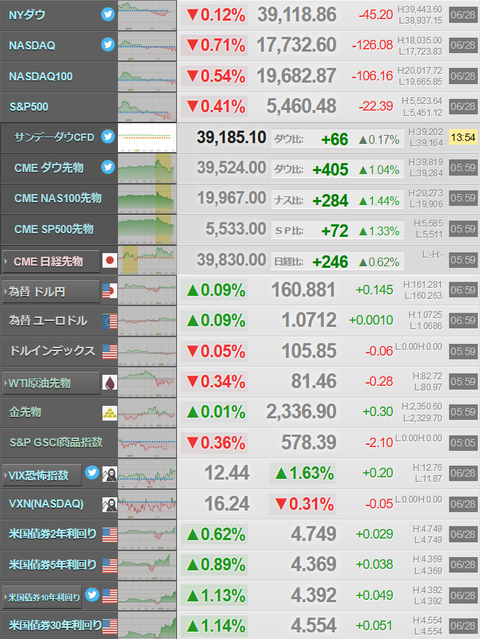Viewport: 480px width, 639px height.
Task: Click the Twitter icon beside サンデーダウCFD
Action: [x=108, y=136]
